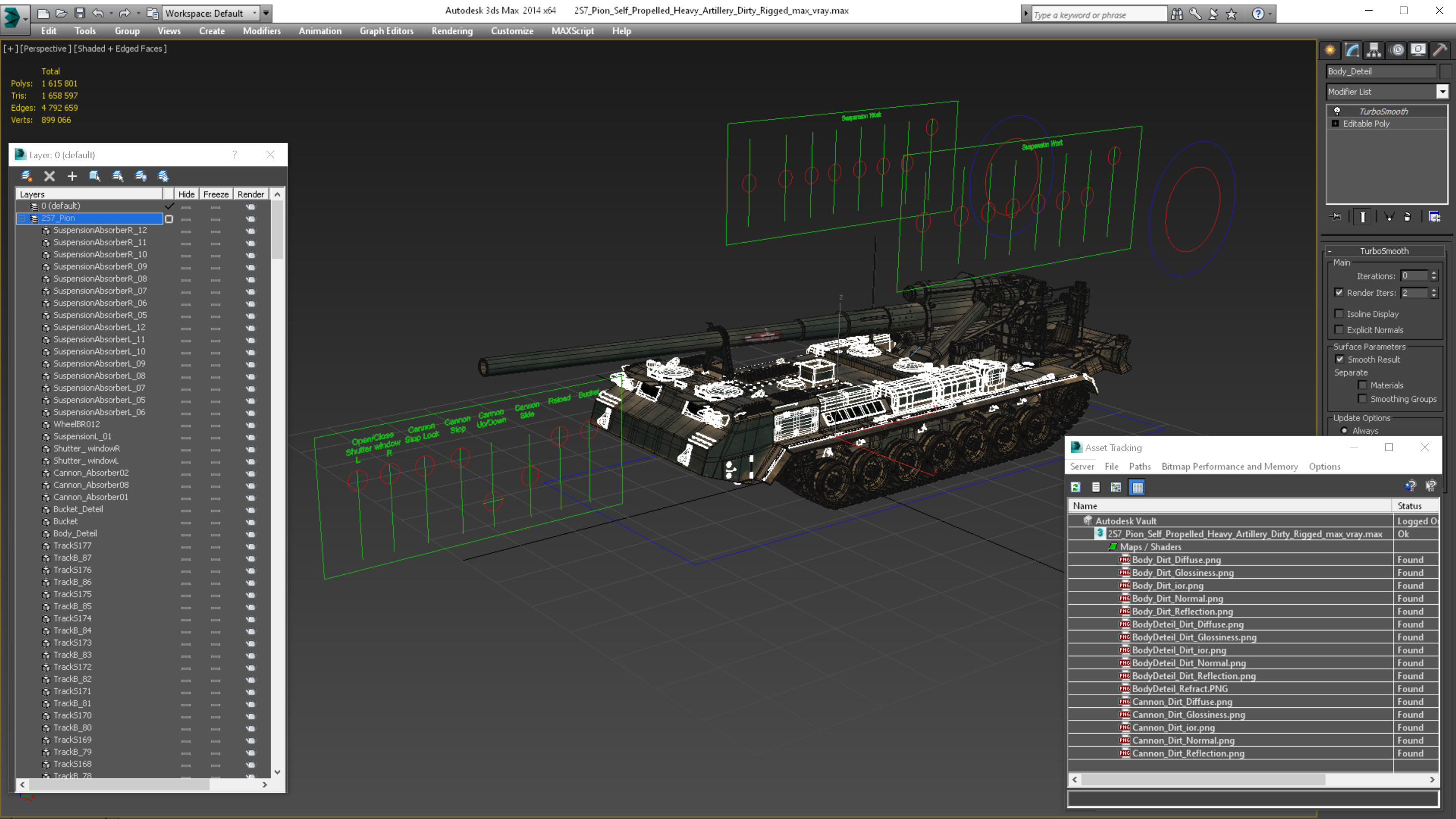Open the Rendering menu

pos(451,31)
